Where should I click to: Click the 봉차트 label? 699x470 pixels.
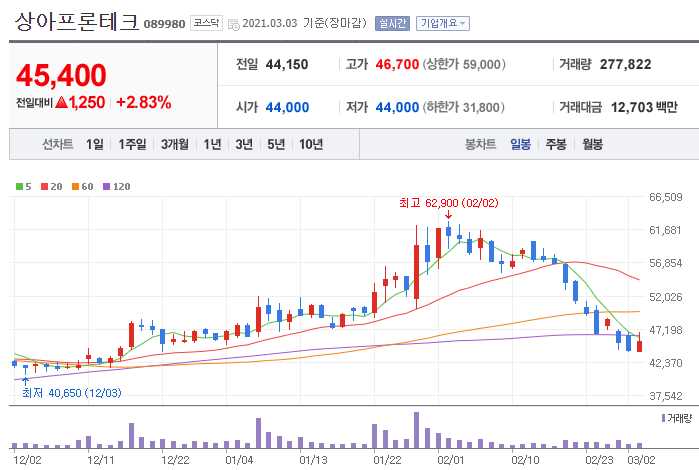pyautogui.click(x=480, y=144)
